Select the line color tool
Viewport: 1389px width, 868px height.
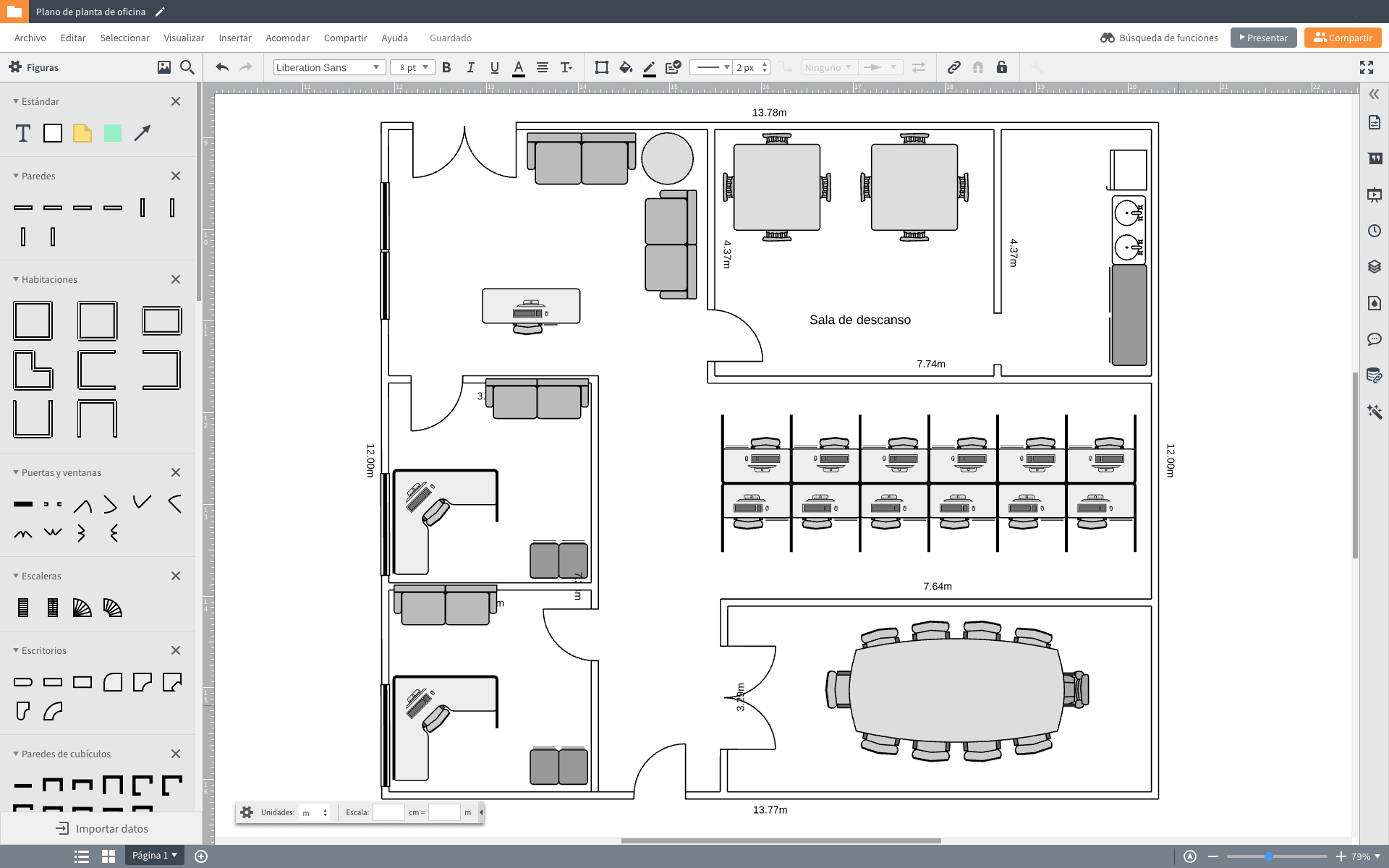(x=649, y=67)
